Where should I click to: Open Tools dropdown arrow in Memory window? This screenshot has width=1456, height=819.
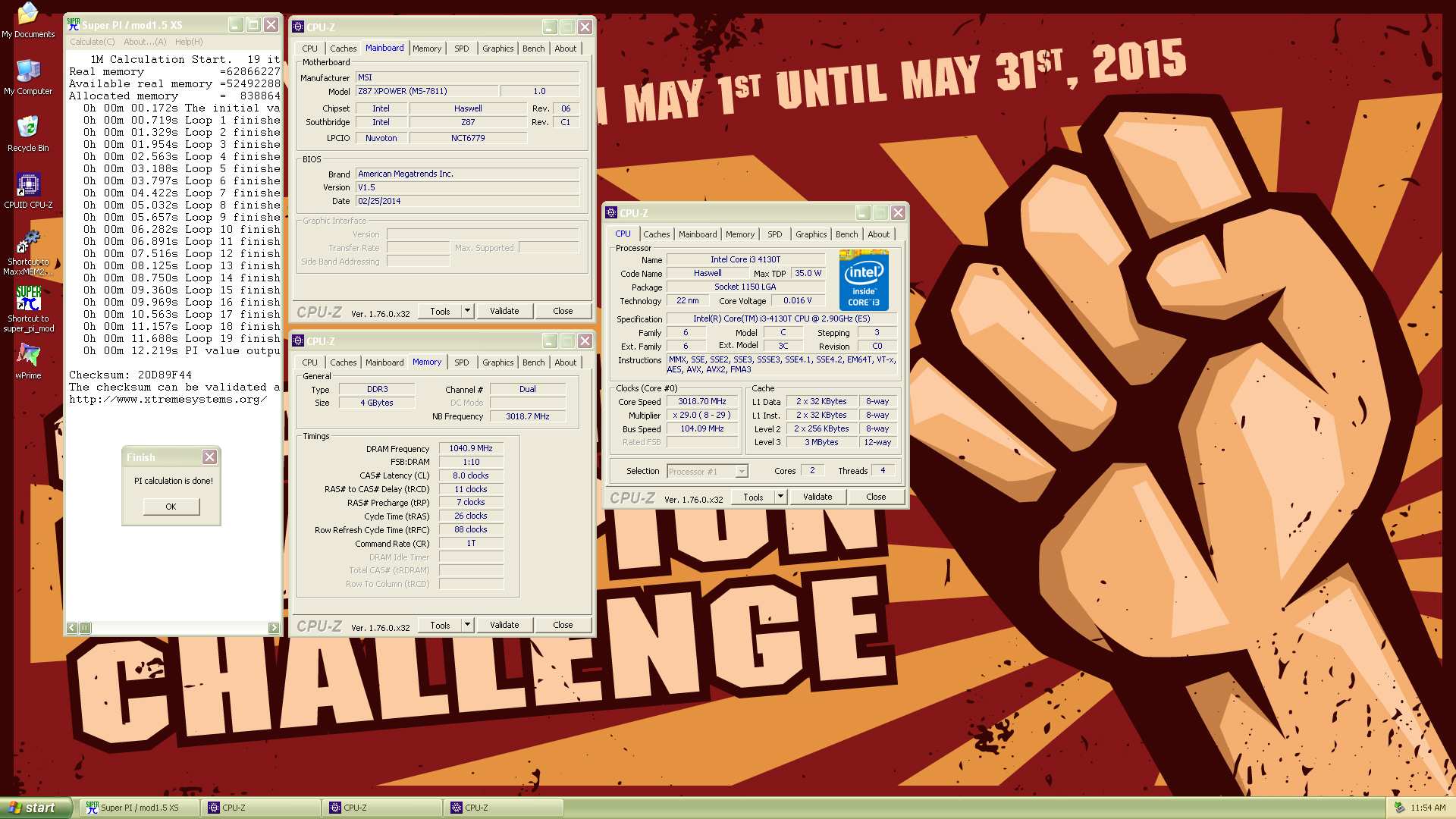pos(468,624)
